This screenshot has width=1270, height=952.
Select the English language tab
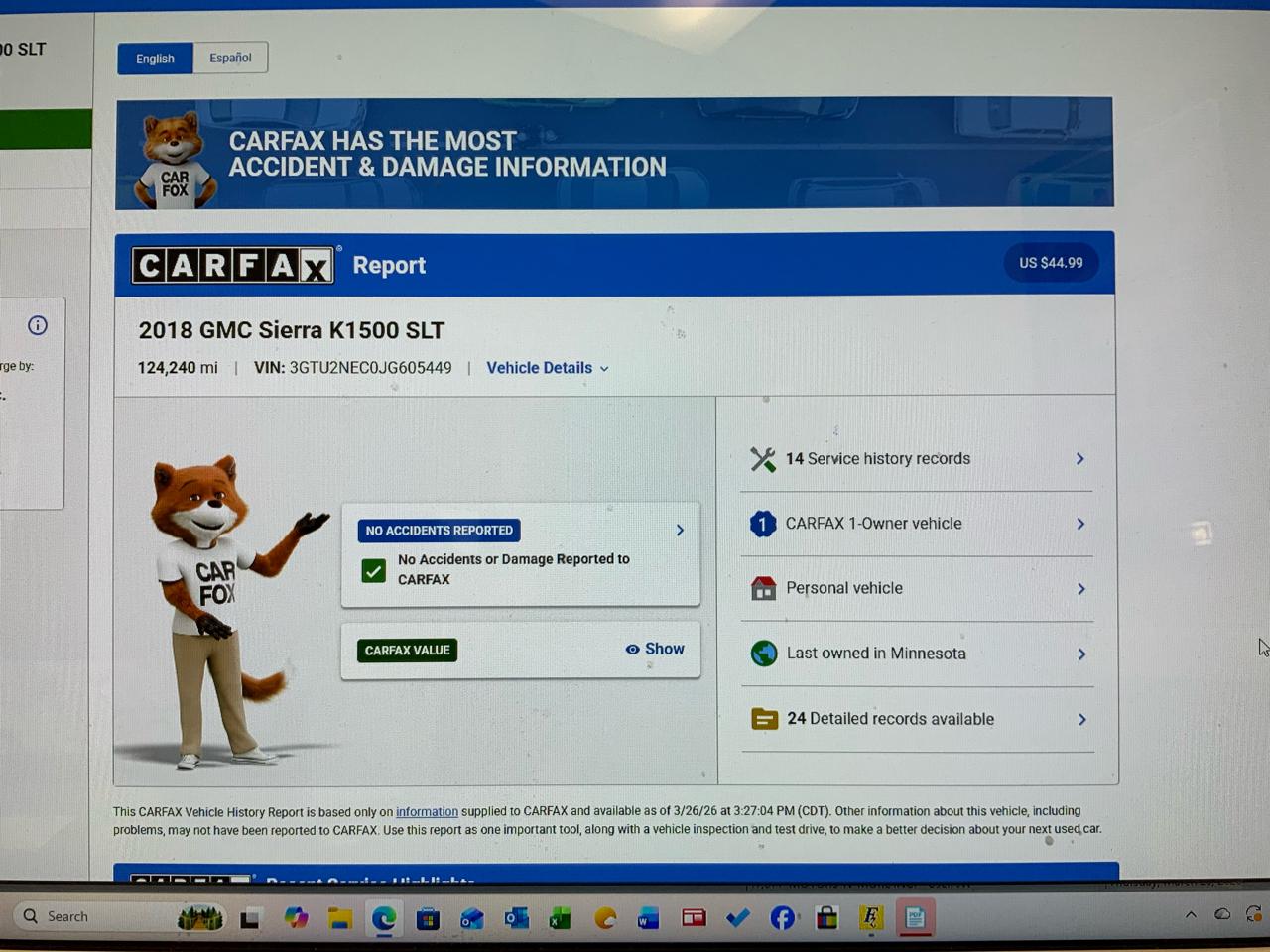click(155, 59)
